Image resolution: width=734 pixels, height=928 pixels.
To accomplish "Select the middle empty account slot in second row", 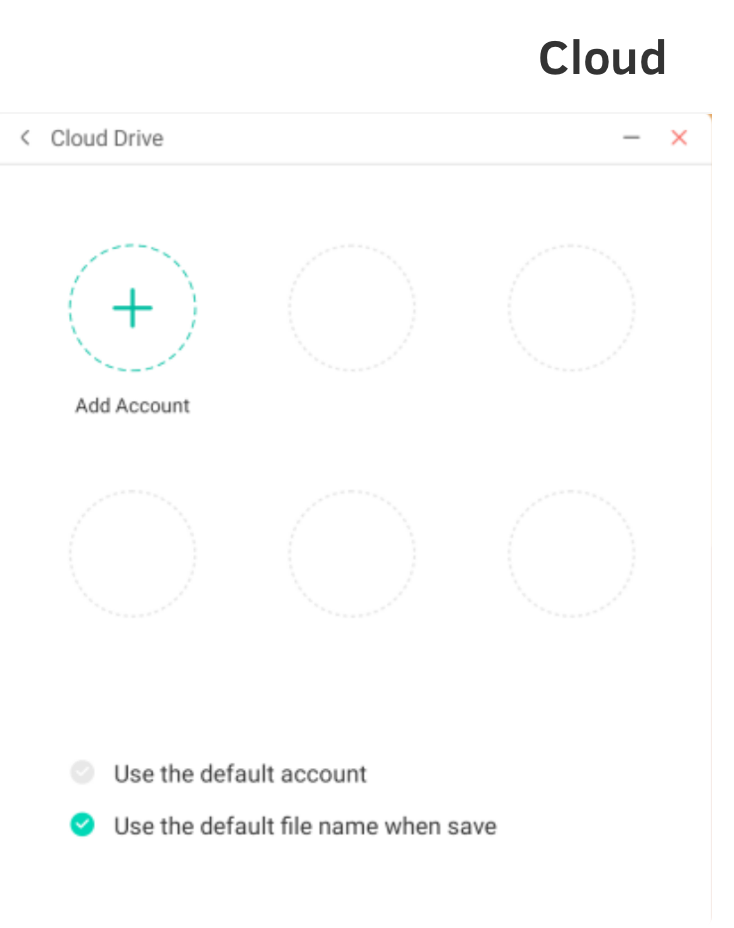I will pyautogui.click(x=352, y=553).
